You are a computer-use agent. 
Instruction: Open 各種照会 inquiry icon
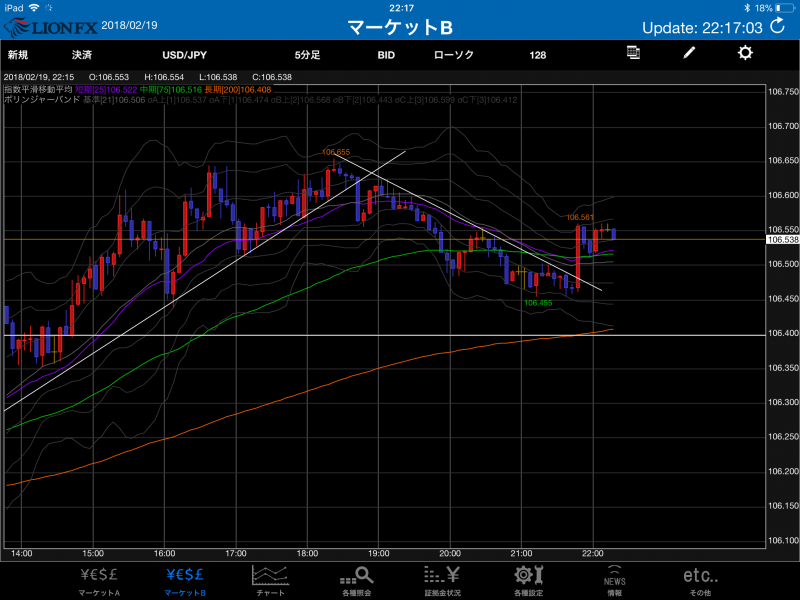(357, 579)
